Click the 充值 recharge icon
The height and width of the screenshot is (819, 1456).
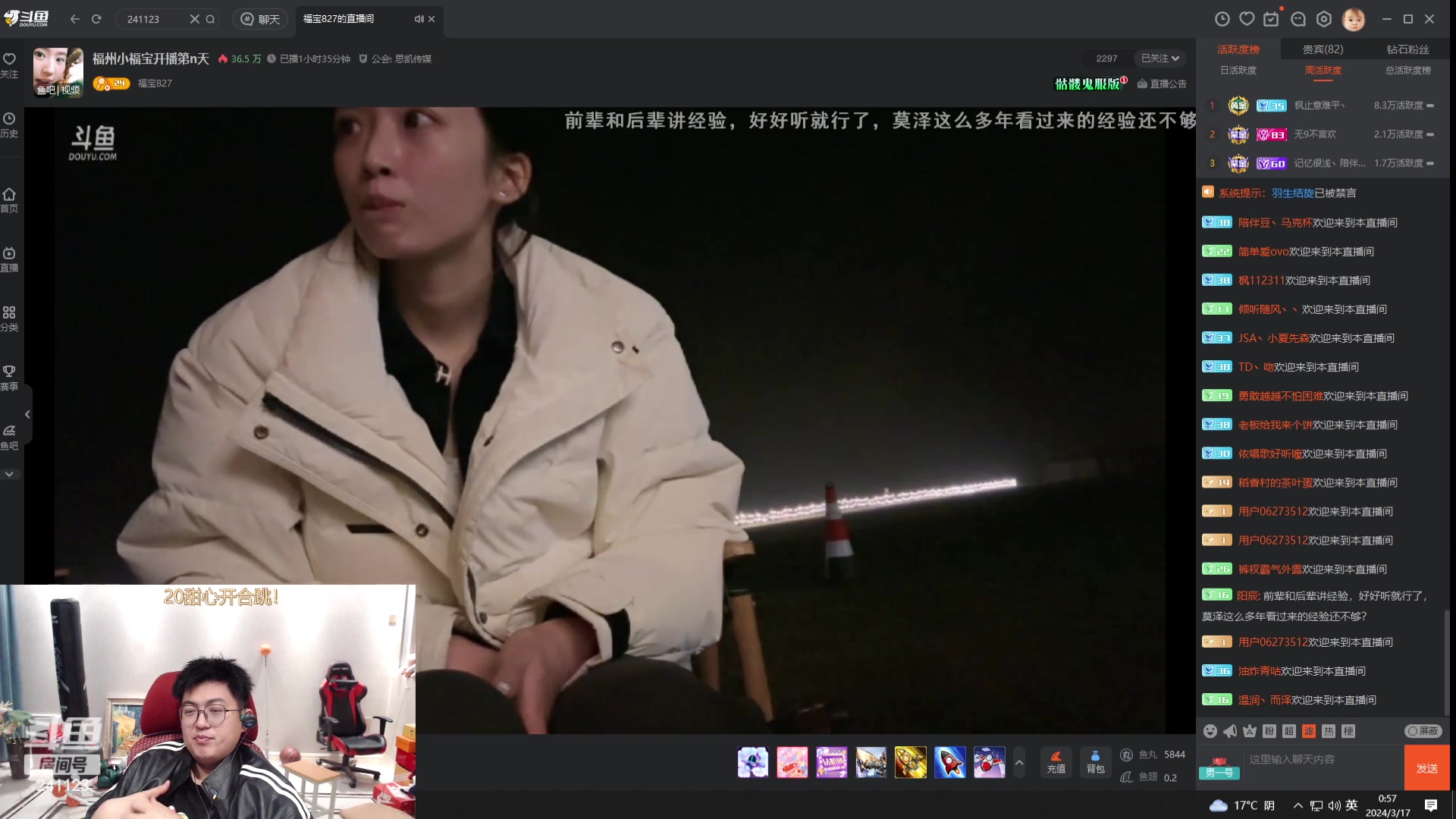point(1056,762)
